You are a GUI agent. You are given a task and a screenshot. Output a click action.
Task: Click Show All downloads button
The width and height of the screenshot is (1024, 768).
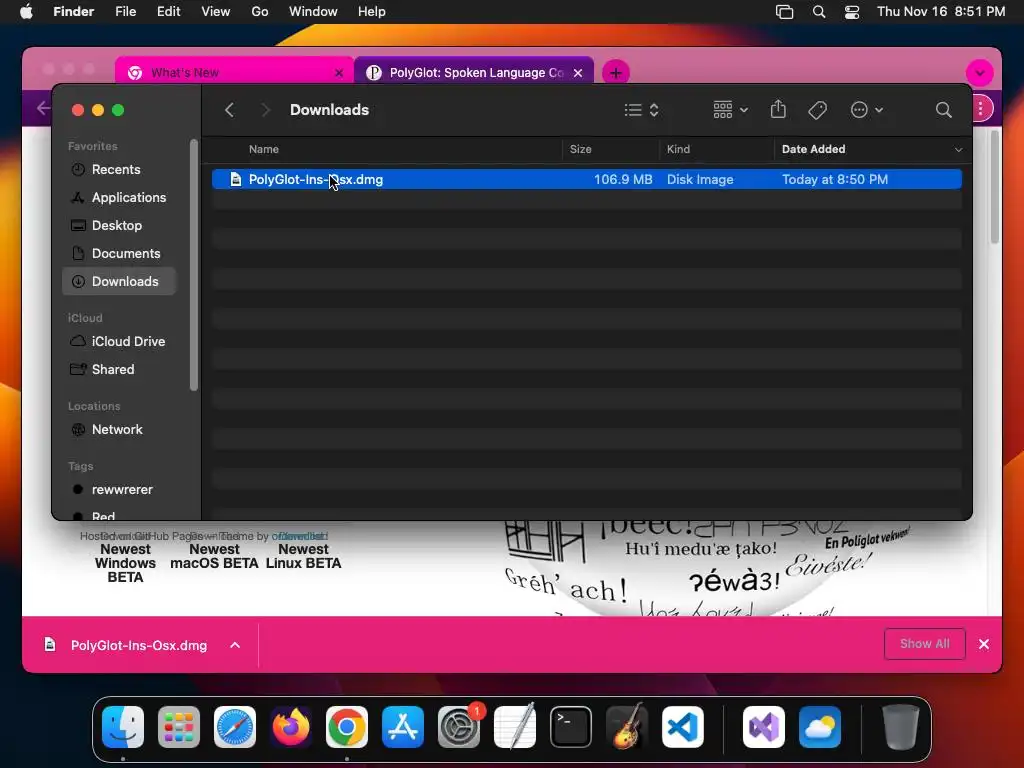924,644
